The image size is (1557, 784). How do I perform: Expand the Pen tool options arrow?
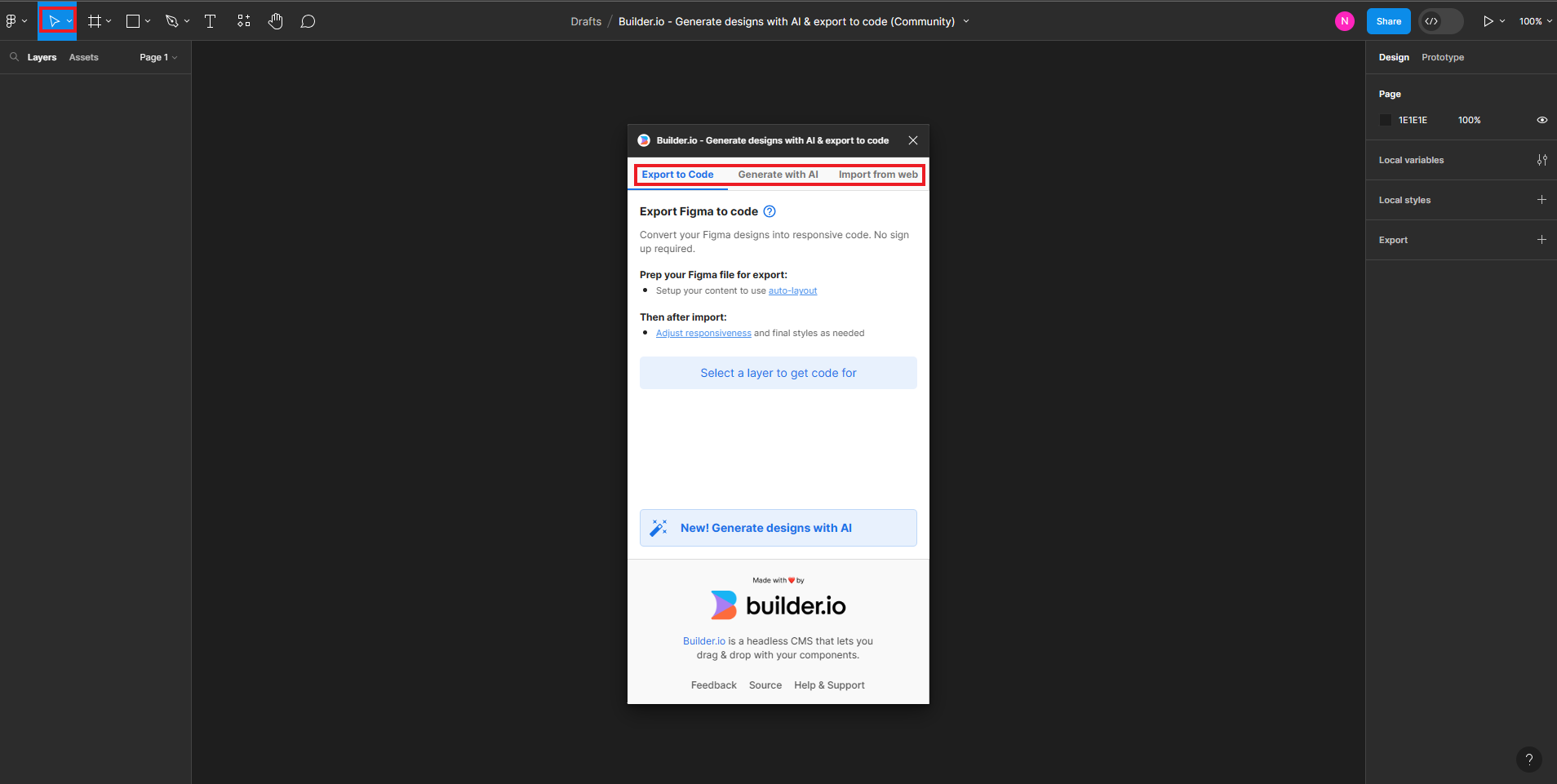point(187,21)
